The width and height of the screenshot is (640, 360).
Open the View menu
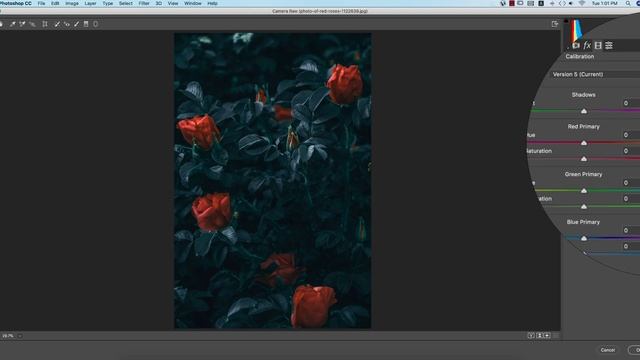tap(173, 3)
